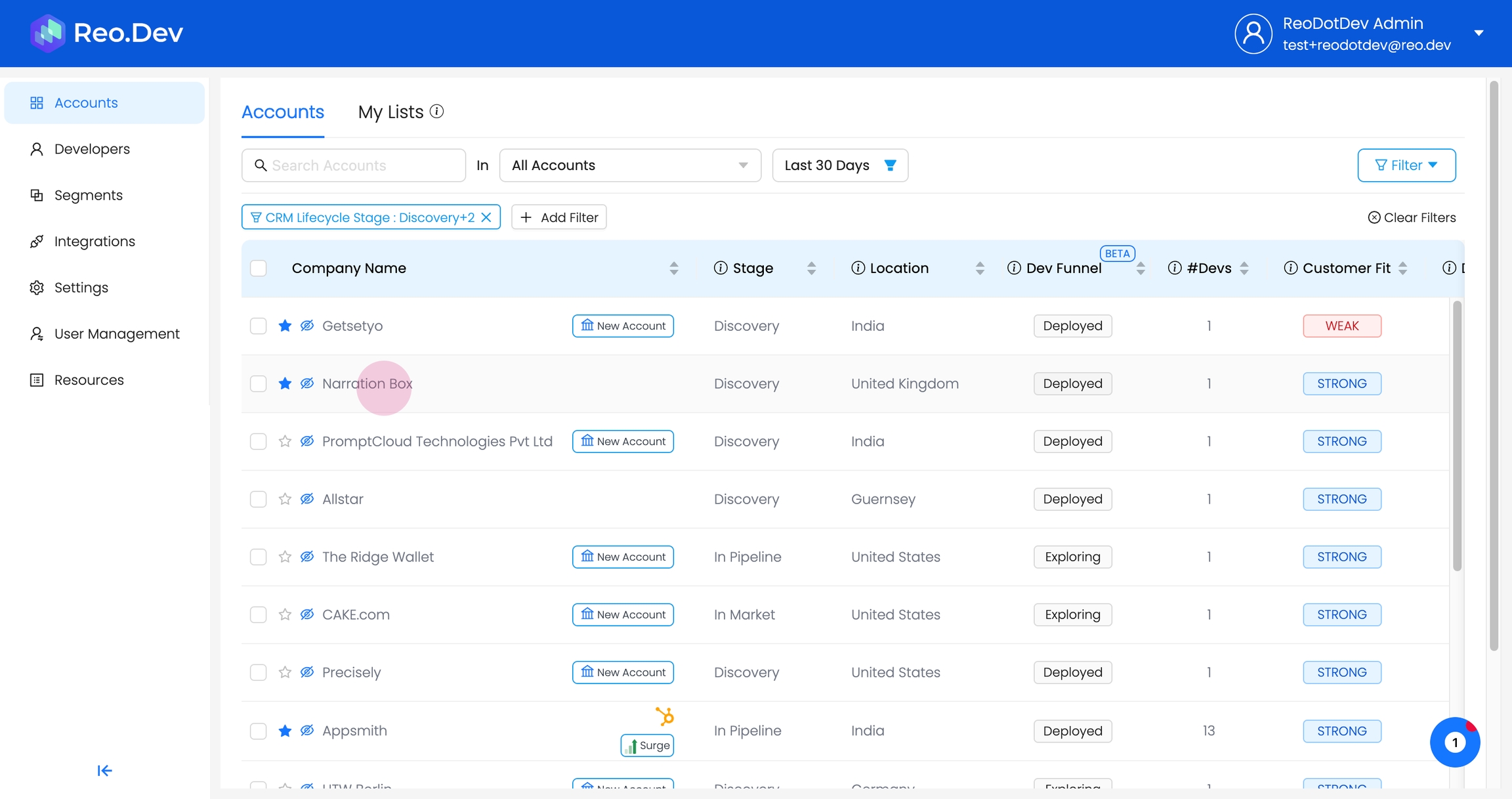Select the Precisely row checkbox
1512x799 pixels.
259,672
